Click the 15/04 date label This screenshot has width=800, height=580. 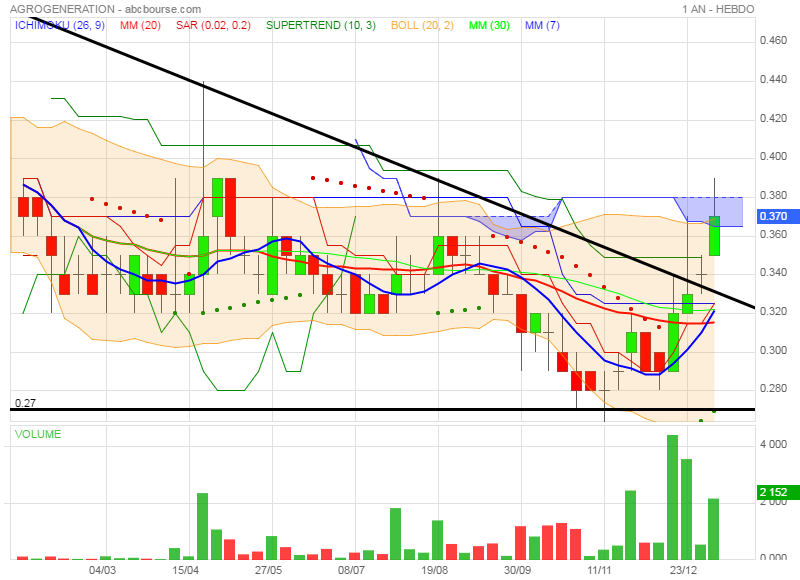point(185,570)
